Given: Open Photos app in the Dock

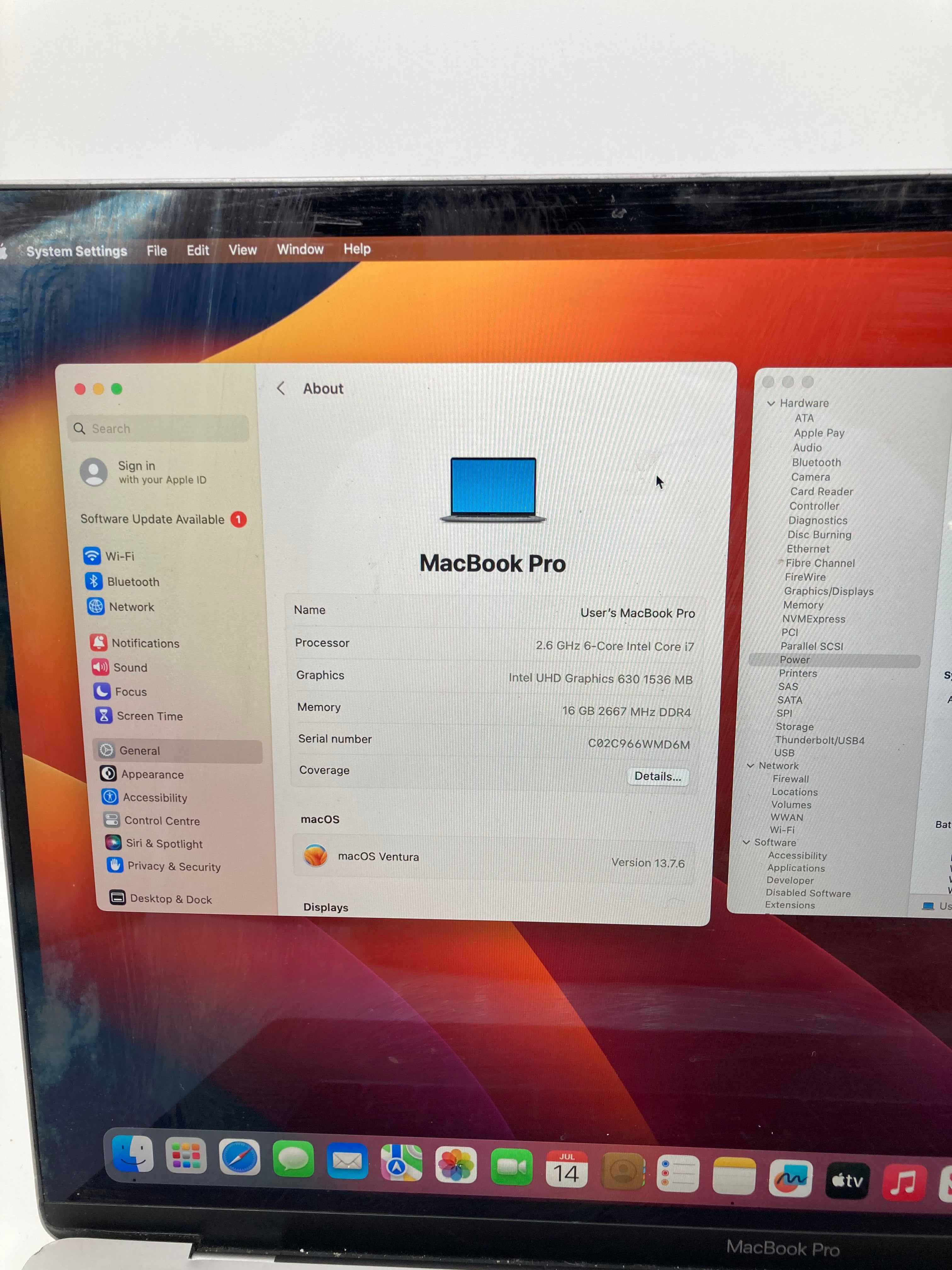Looking at the screenshot, I should point(456,1165).
